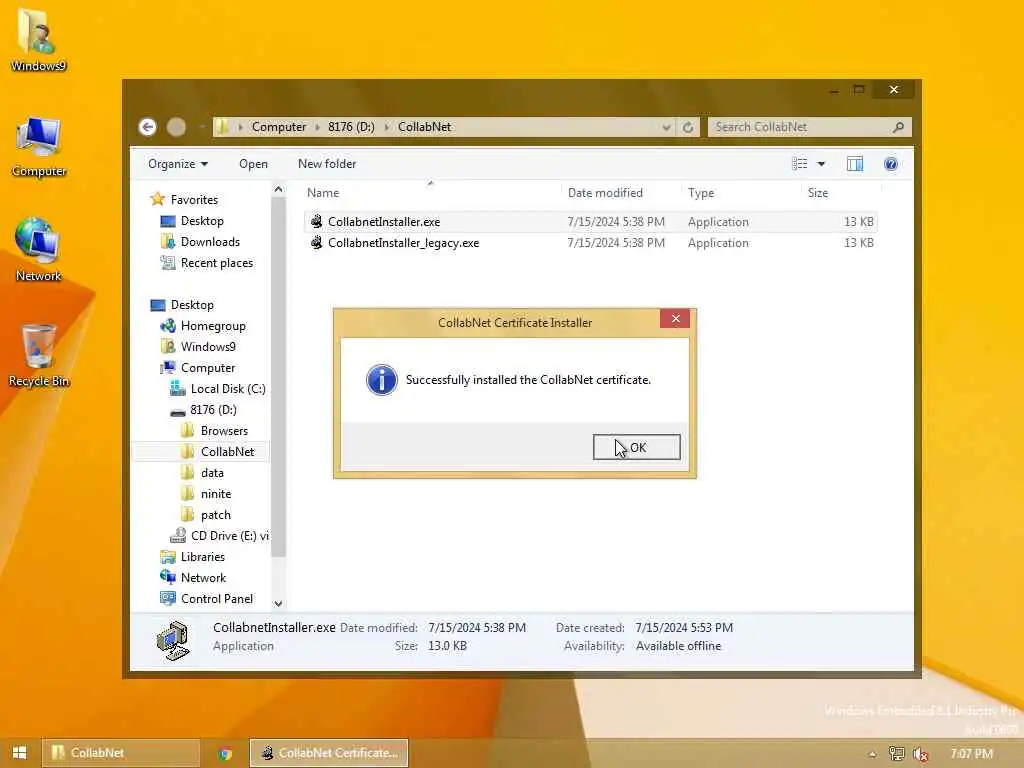Click navigation pane scroll down arrow
This screenshot has height=768, width=1024.
(x=278, y=604)
